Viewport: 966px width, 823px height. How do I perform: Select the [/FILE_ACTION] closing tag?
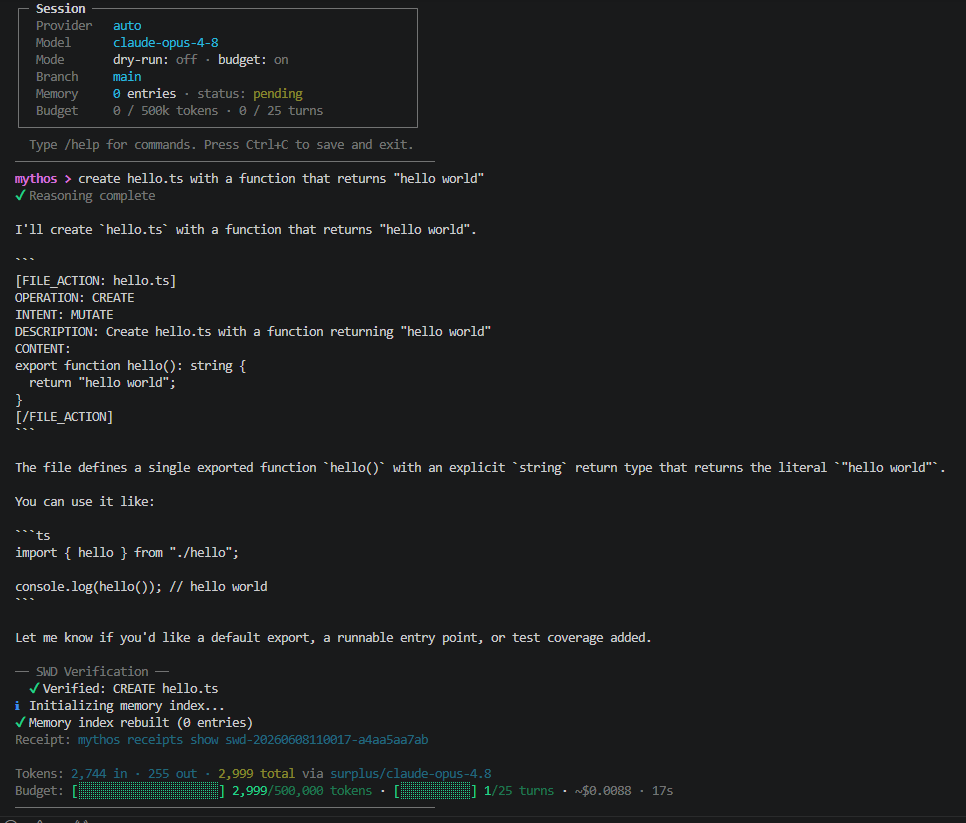pyautogui.click(x=64, y=417)
